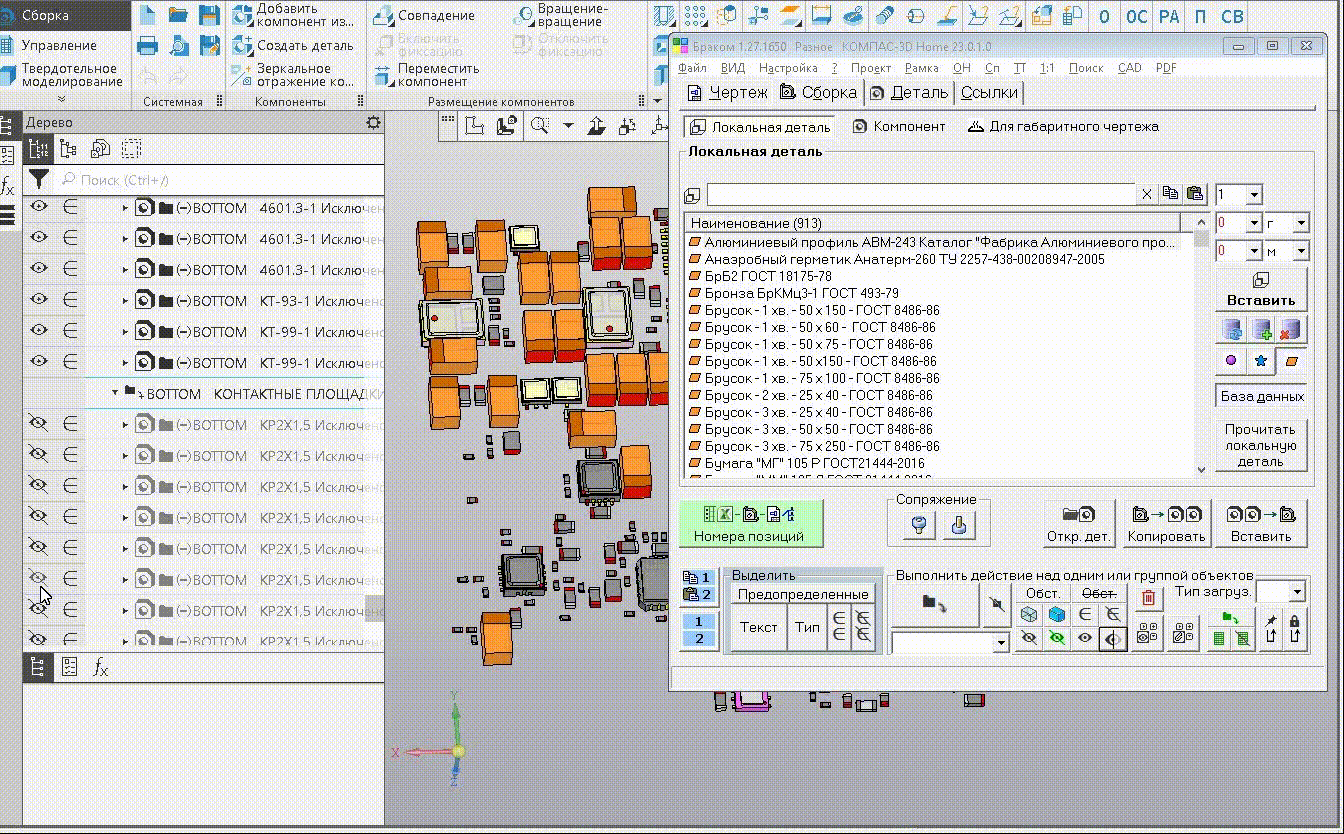Screen dimensions: 1344x834
Task: Open the quantity dropdown showing 1
Action: point(1254,195)
